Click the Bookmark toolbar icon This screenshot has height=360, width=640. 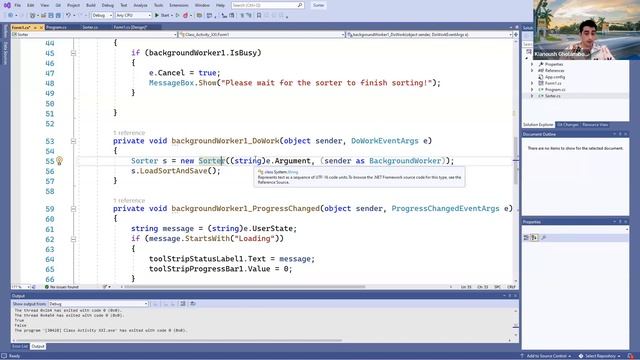pos(259,16)
